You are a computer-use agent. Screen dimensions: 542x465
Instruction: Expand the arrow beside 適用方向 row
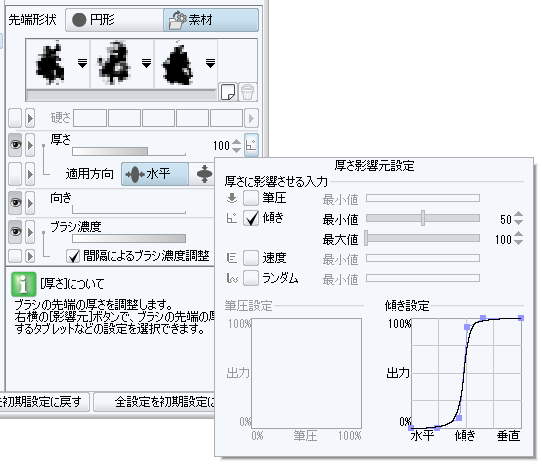click(30, 174)
